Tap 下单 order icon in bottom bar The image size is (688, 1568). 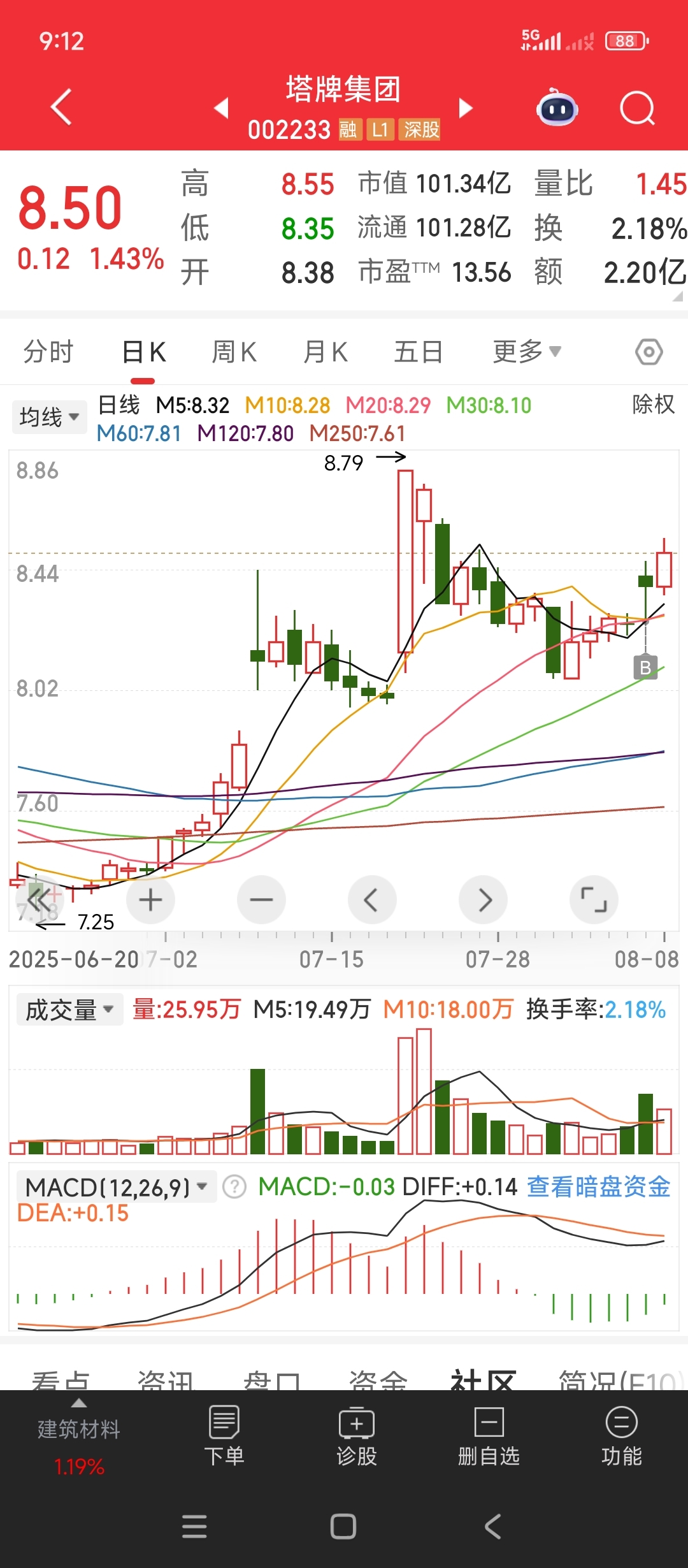pyautogui.click(x=224, y=1436)
